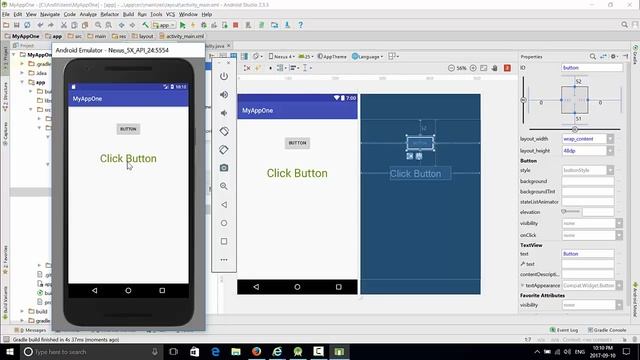Open the Refactor menu
The image size is (640, 360).
pos(109,14)
